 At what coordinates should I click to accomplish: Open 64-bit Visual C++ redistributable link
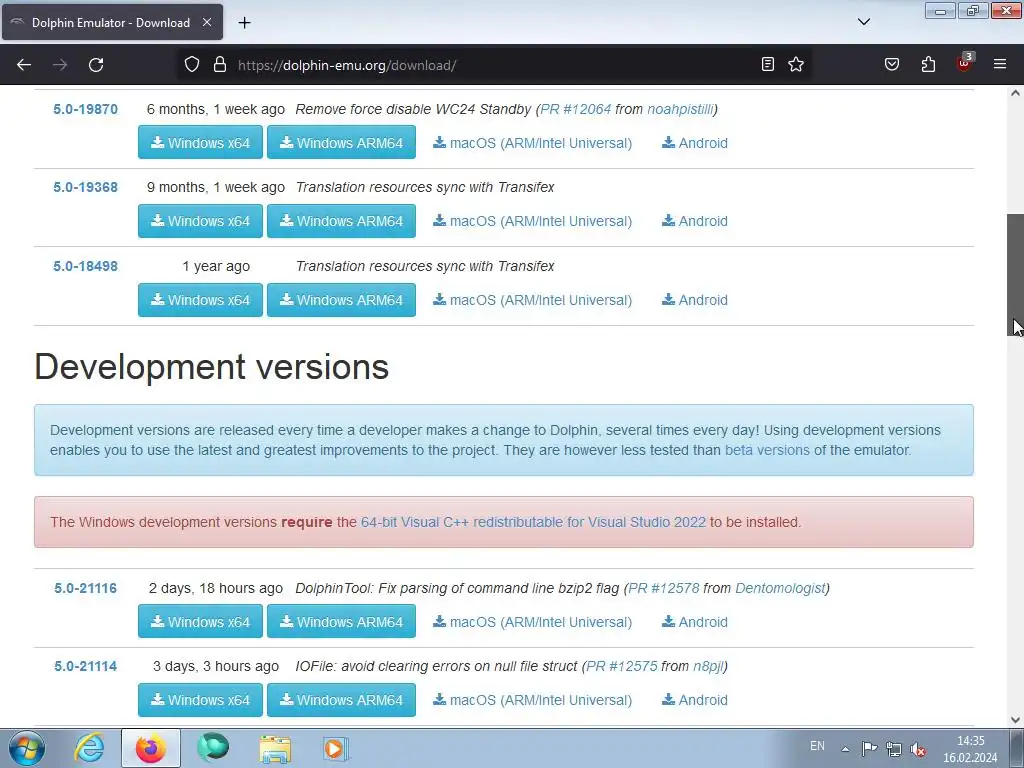tap(533, 522)
